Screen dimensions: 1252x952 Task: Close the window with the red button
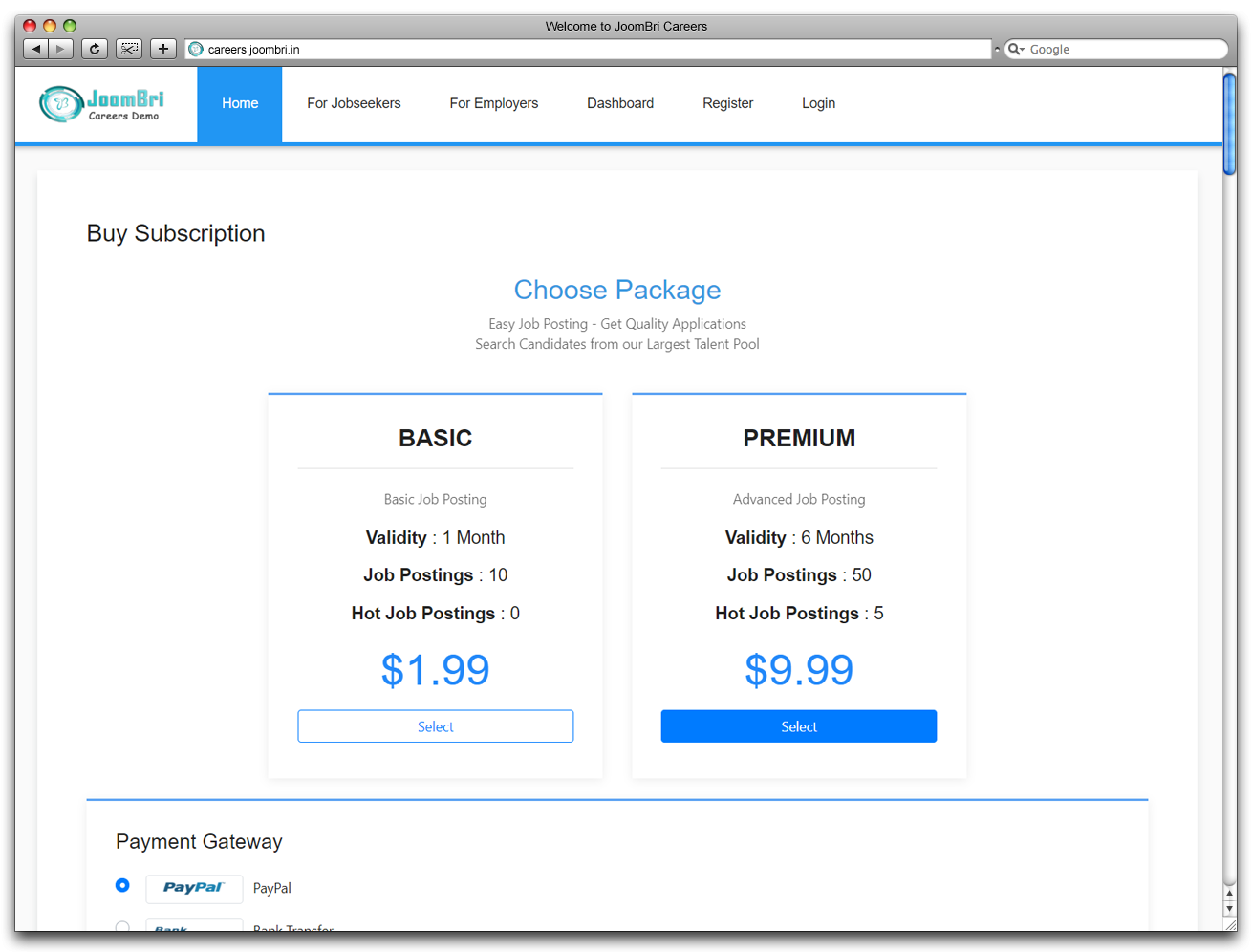pyautogui.click(x=30, y=26)
